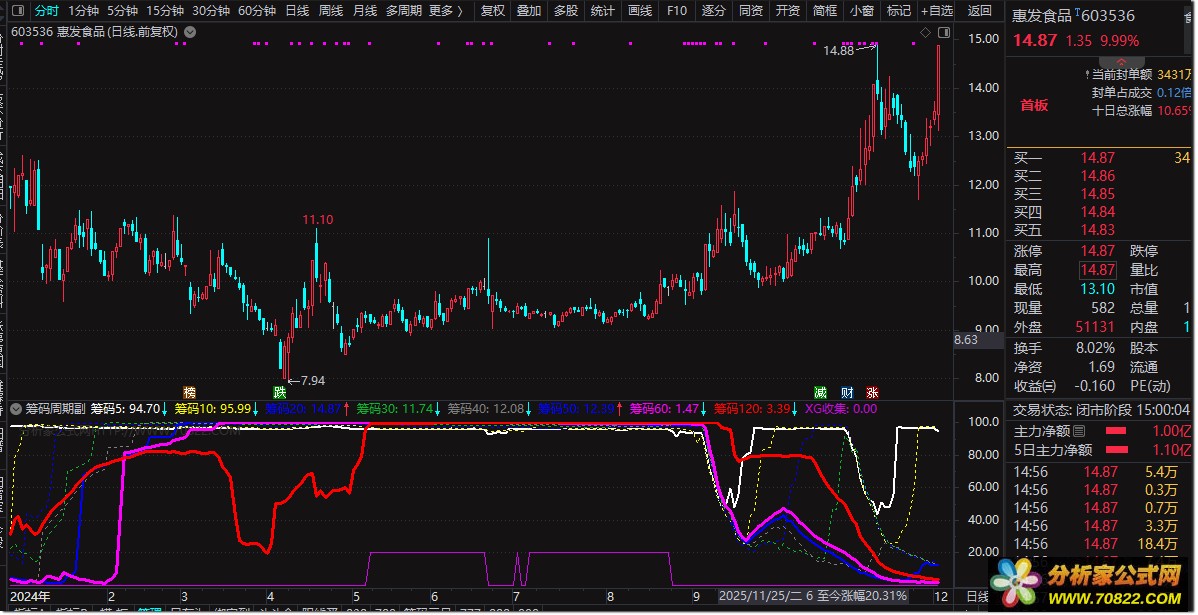
Task: Click the 日线 period label at bottom
Action: coord(978,597)
